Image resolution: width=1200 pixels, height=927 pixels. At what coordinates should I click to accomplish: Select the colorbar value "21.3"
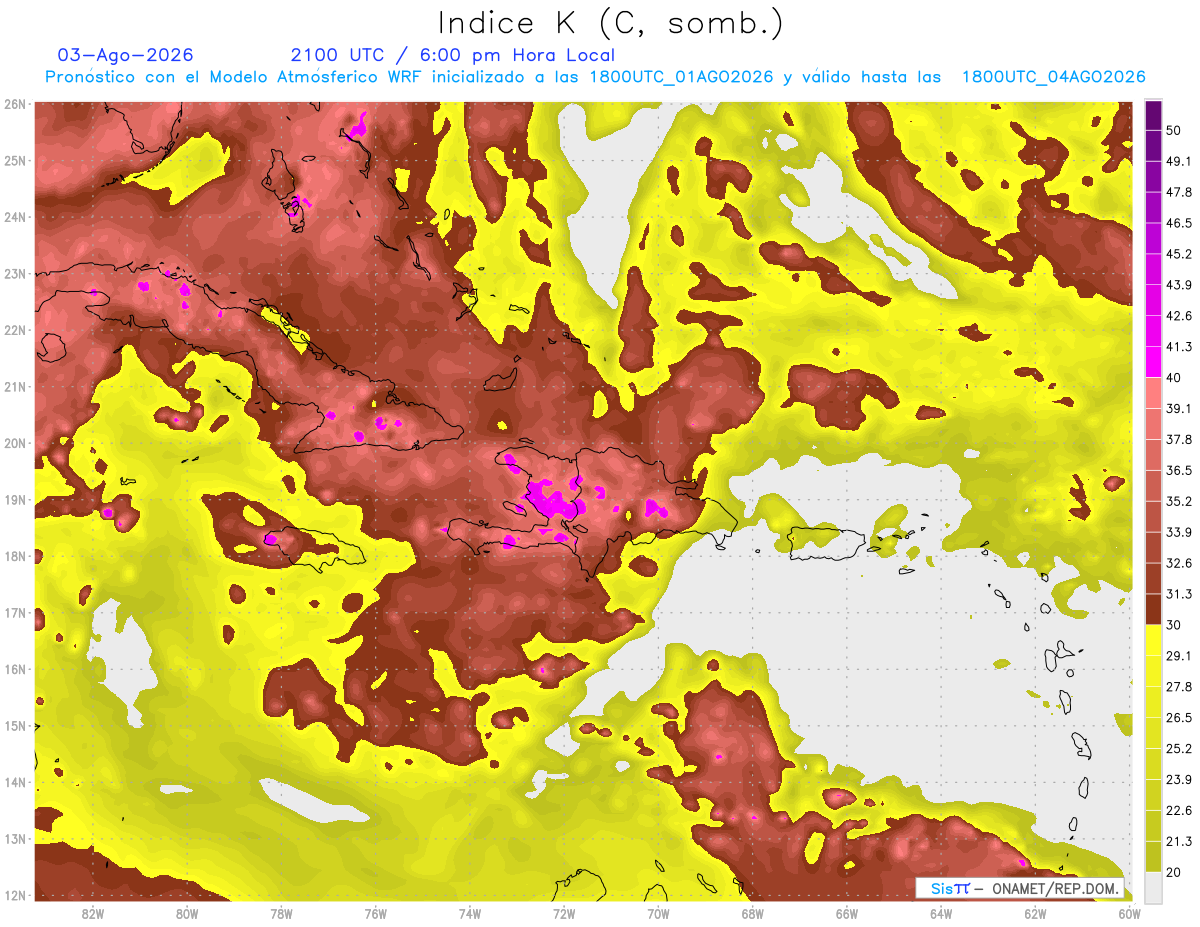[x=1179, y=841]
